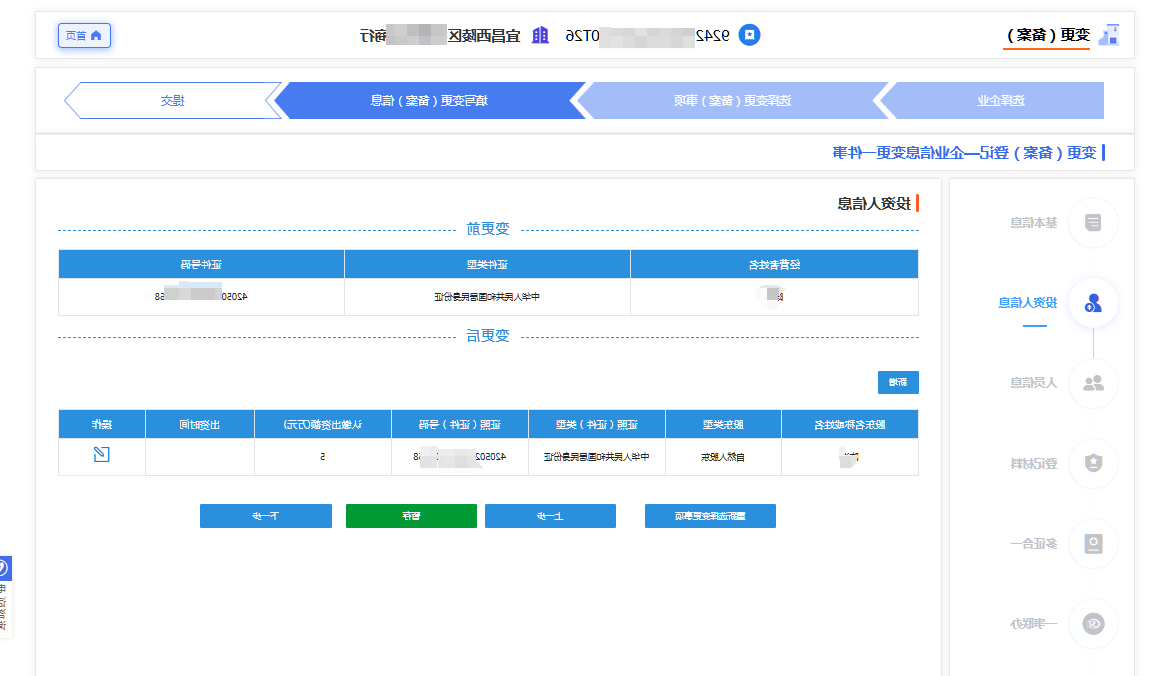
Task: Go to the 选择变更(备案)事项 step
Action: (731, 100)
